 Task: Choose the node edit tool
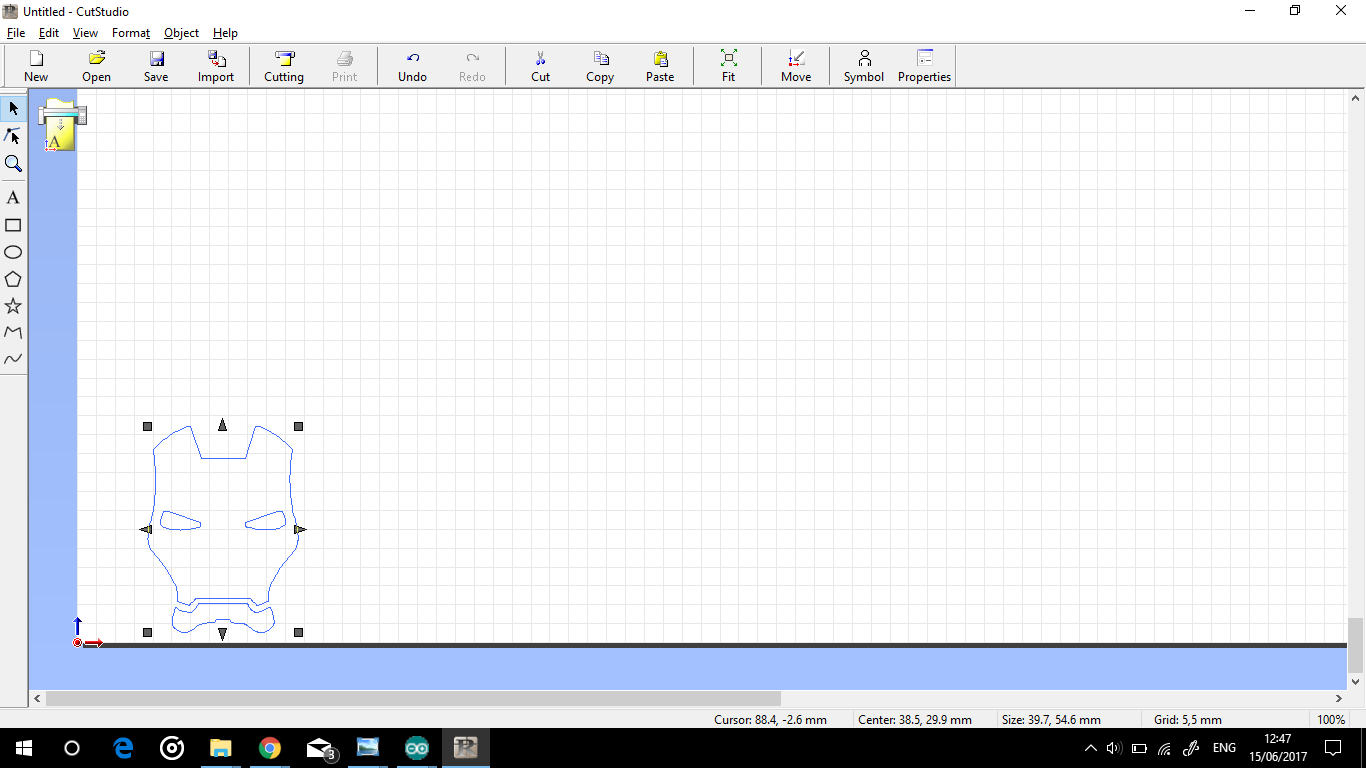pos(13,136)
